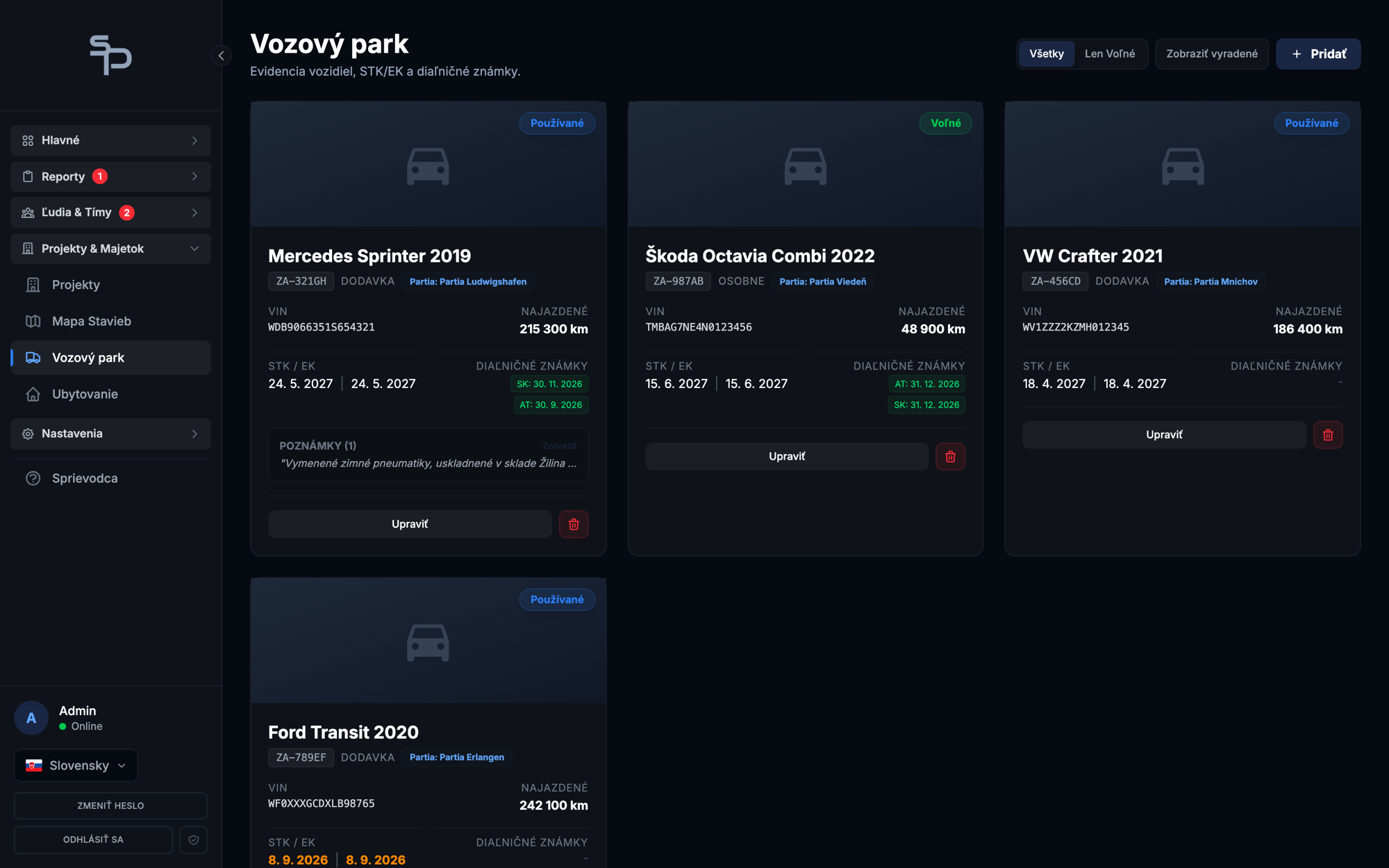This screenshot has height=868, width=1389.
Task: Edit the Mercedes Sprinter 2019 card
Action: pyautogui.click(x=410, y=524)
